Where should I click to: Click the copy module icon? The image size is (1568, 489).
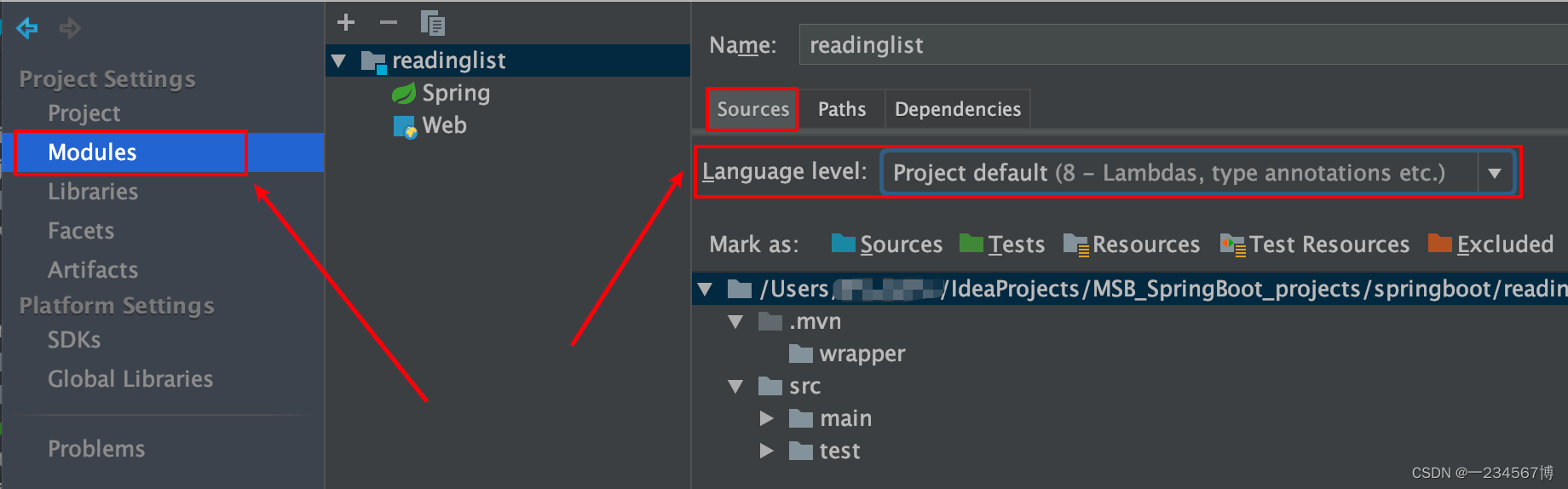coord(433,23)
